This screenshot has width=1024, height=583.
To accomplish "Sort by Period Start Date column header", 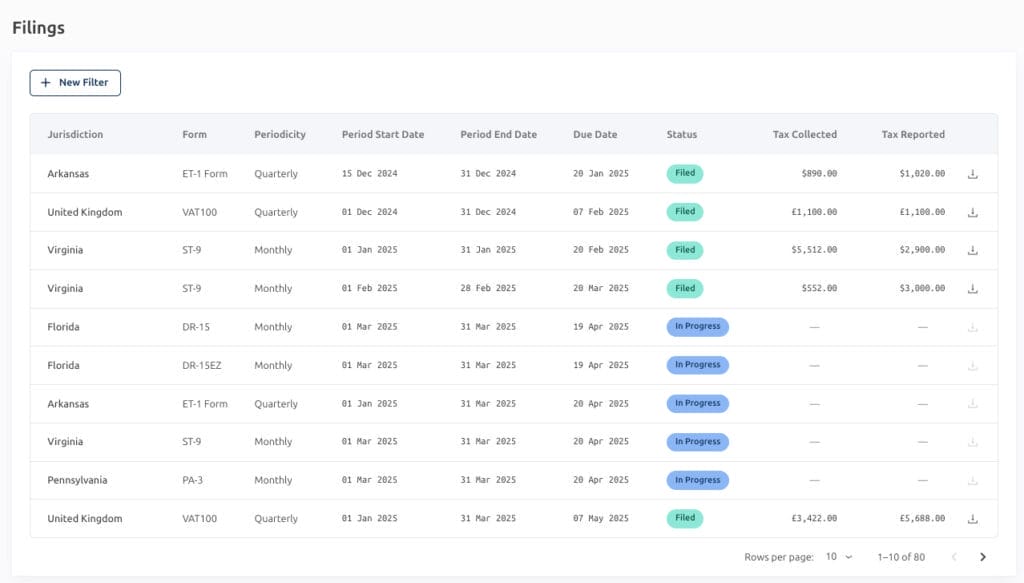I will [x=383, y=134].
